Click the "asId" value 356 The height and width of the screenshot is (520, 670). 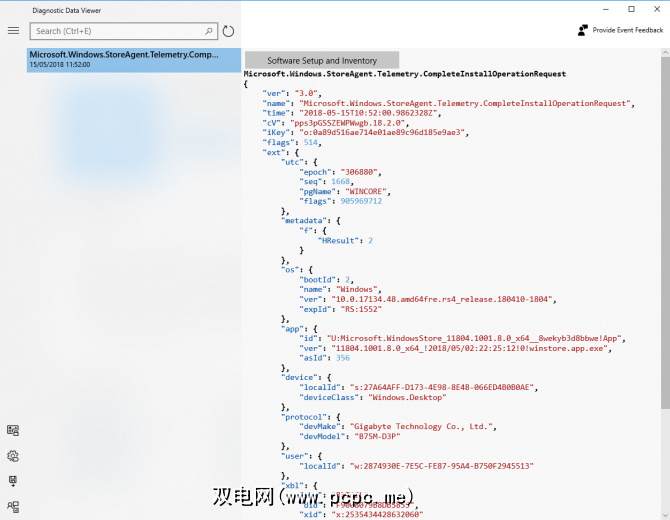tap(343, 358)
